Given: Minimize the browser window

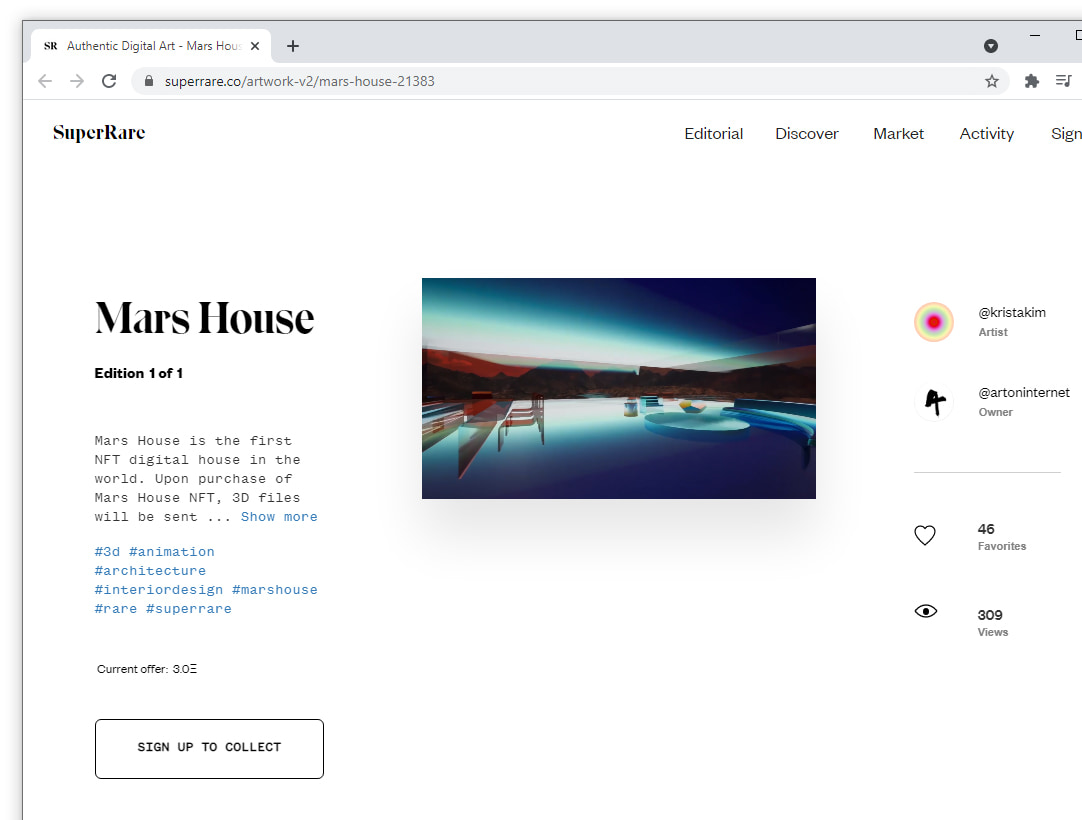Looking at the screenshot, I should pos(1034,35).
